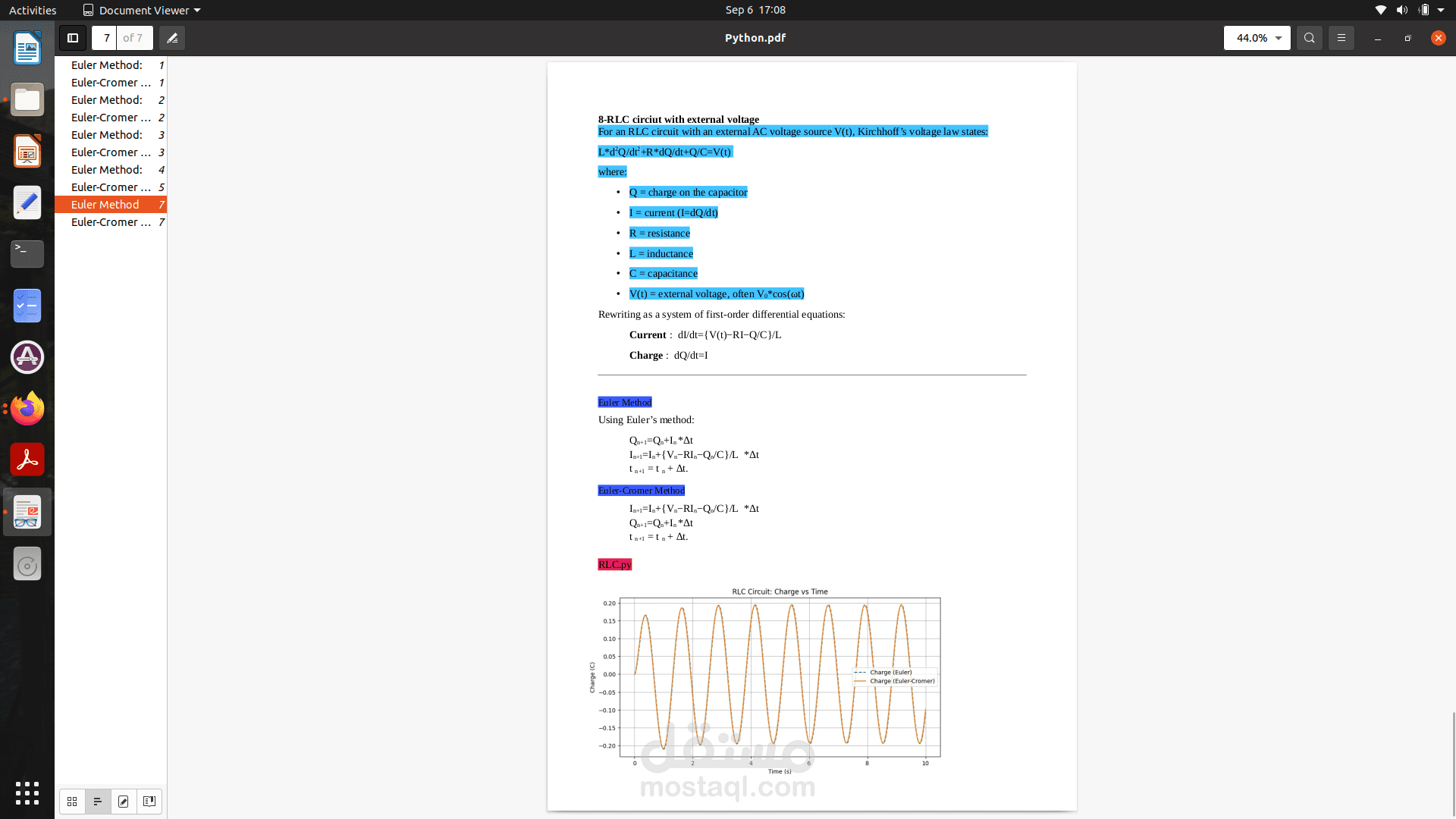Open the search magnifier icon
The height and width of the screenshot is (819, 1456).
pyautogui.click(x=1309, y=38)
